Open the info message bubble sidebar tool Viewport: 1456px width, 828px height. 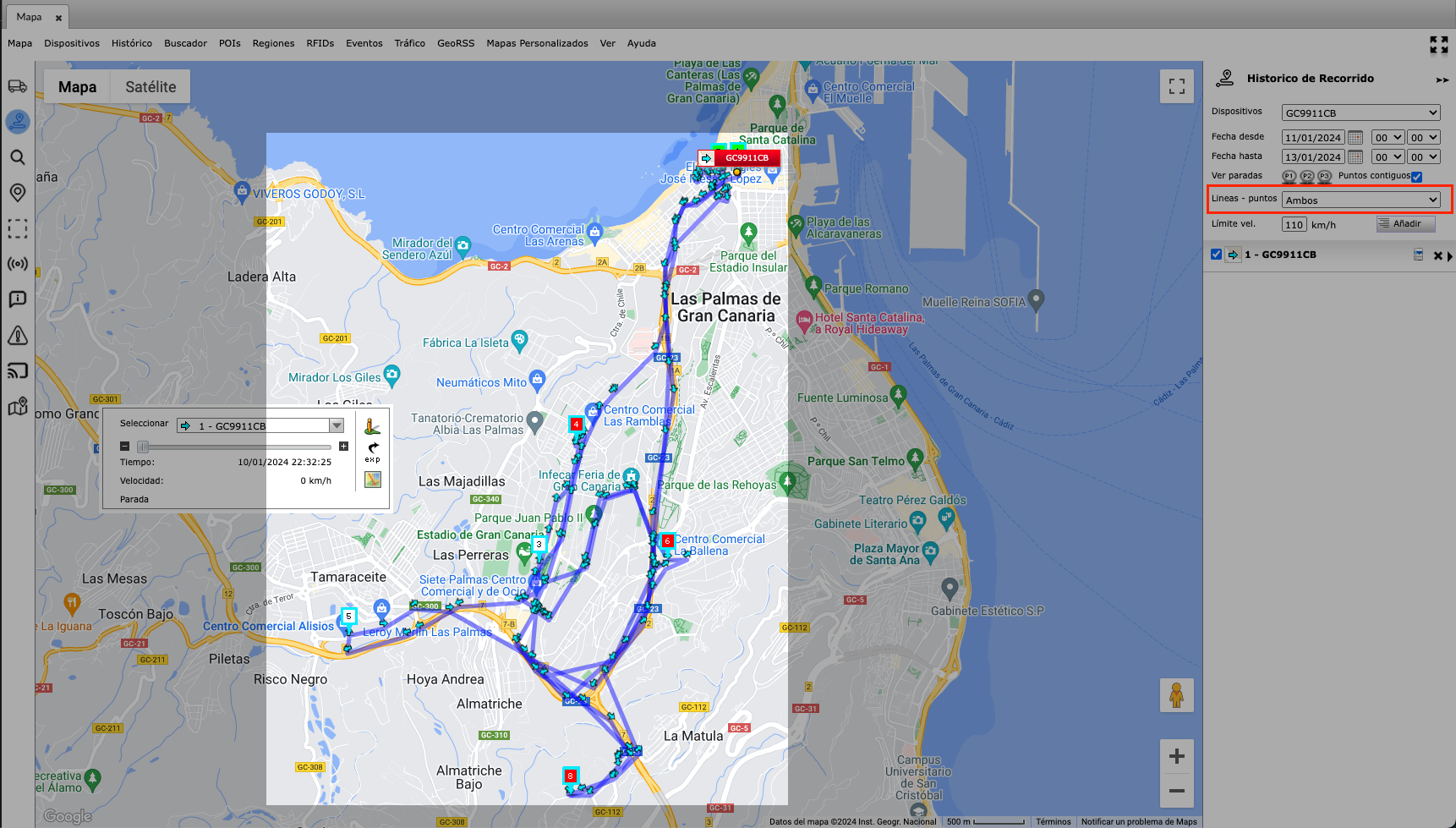[18, 299]
